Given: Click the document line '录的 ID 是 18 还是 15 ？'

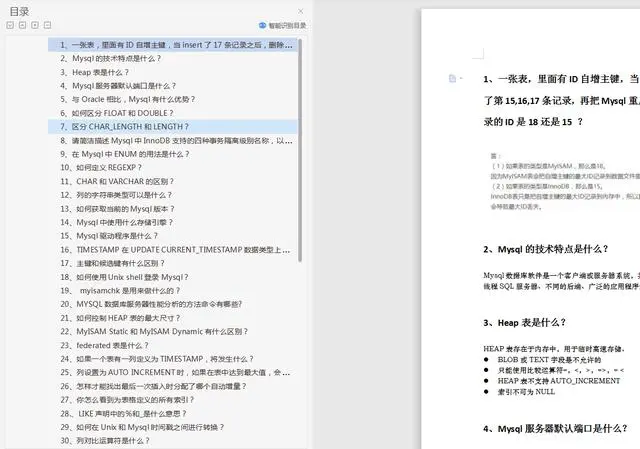Looking at the screenshot, I should point(533,122).
